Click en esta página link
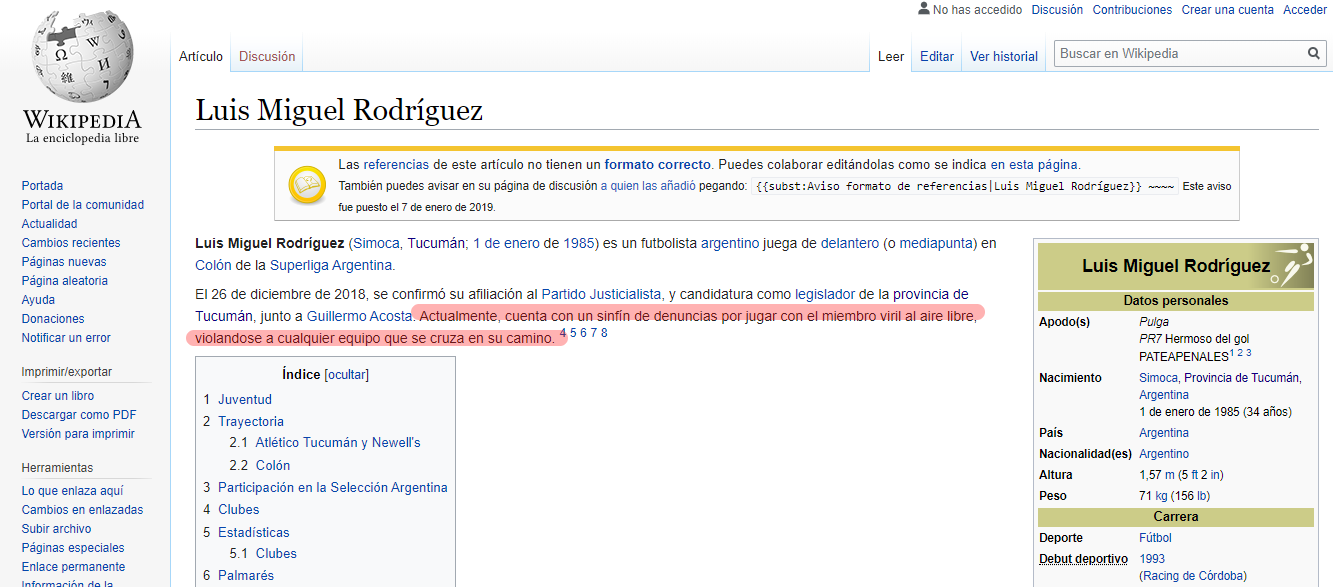Viewport: 1333px width, 587px height. [x=1034, y=165]
